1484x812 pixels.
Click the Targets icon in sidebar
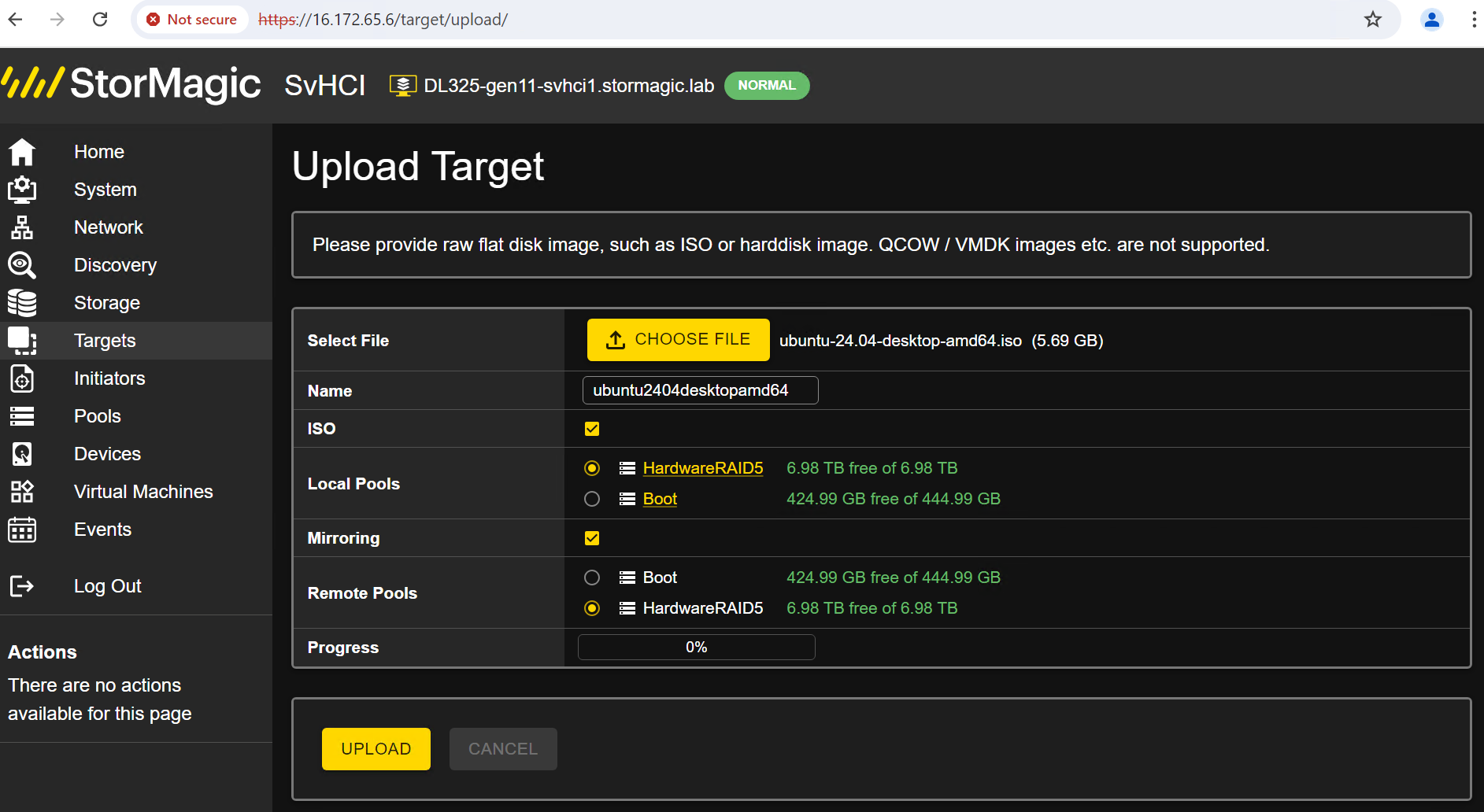tap(22, 341)
